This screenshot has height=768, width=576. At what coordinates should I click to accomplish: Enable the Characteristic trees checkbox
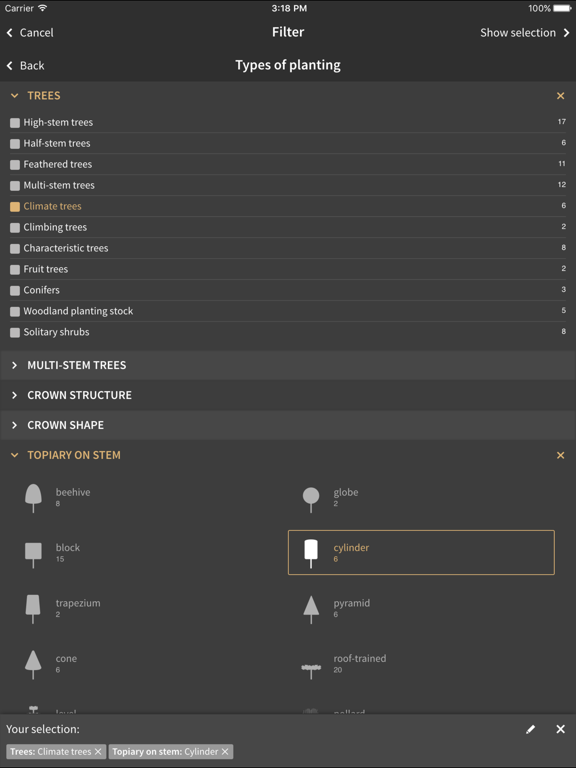pos(15,249)
